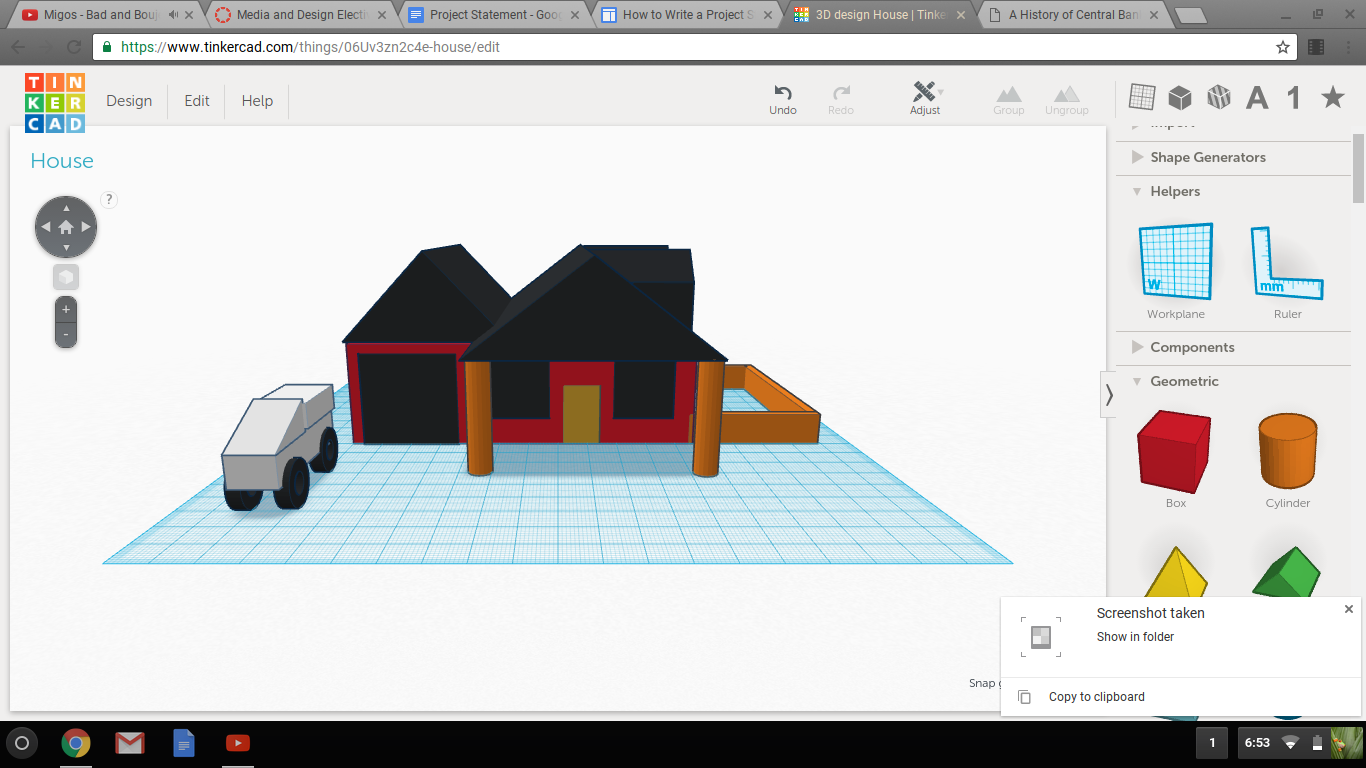Viewport: 1366px width, 768px height.
Task: Zoom in with the plus button
Action: click(x=66, y=310)
